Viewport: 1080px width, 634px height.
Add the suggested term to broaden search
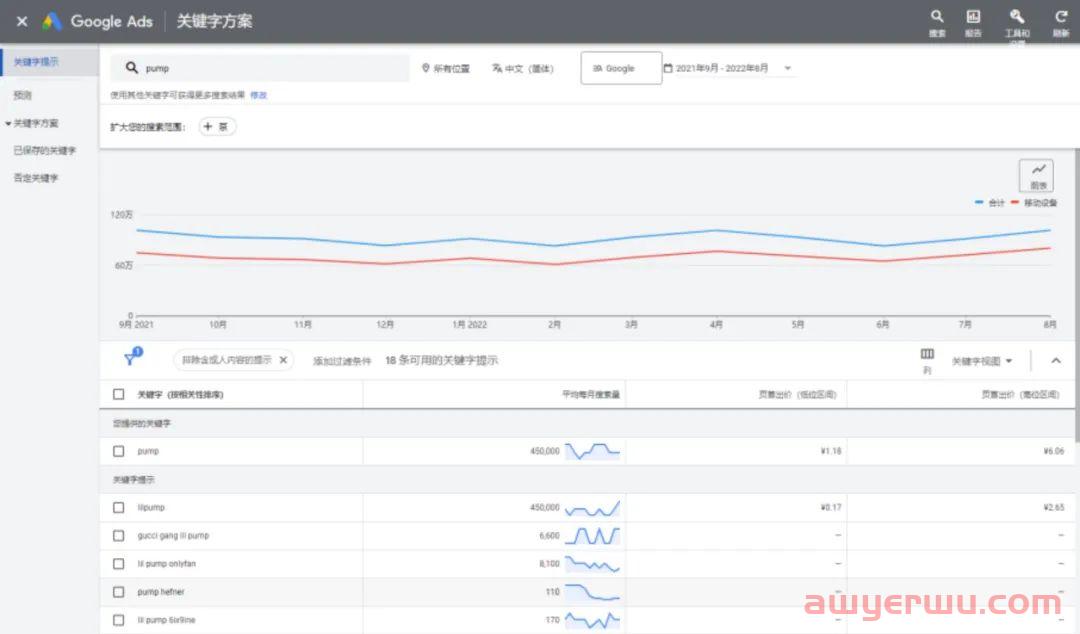pyautogui.click(x=217, y=127)
